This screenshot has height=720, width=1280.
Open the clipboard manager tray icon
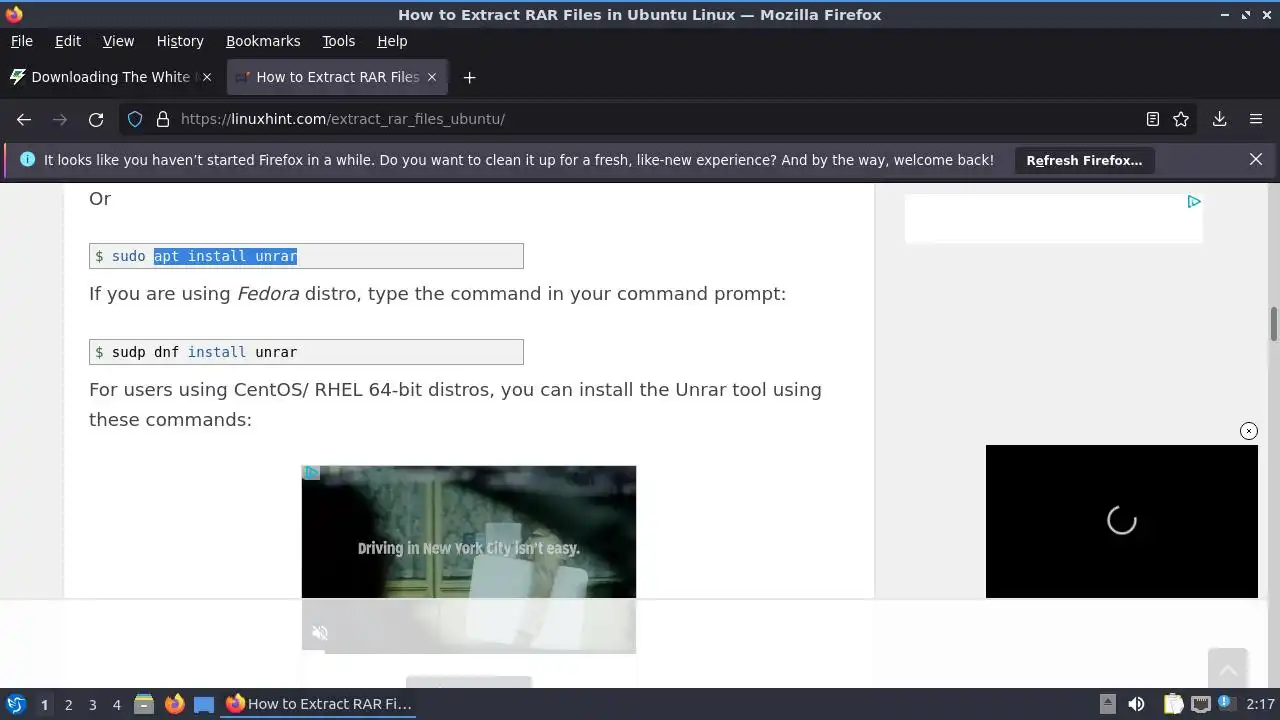pos(1173,704)
